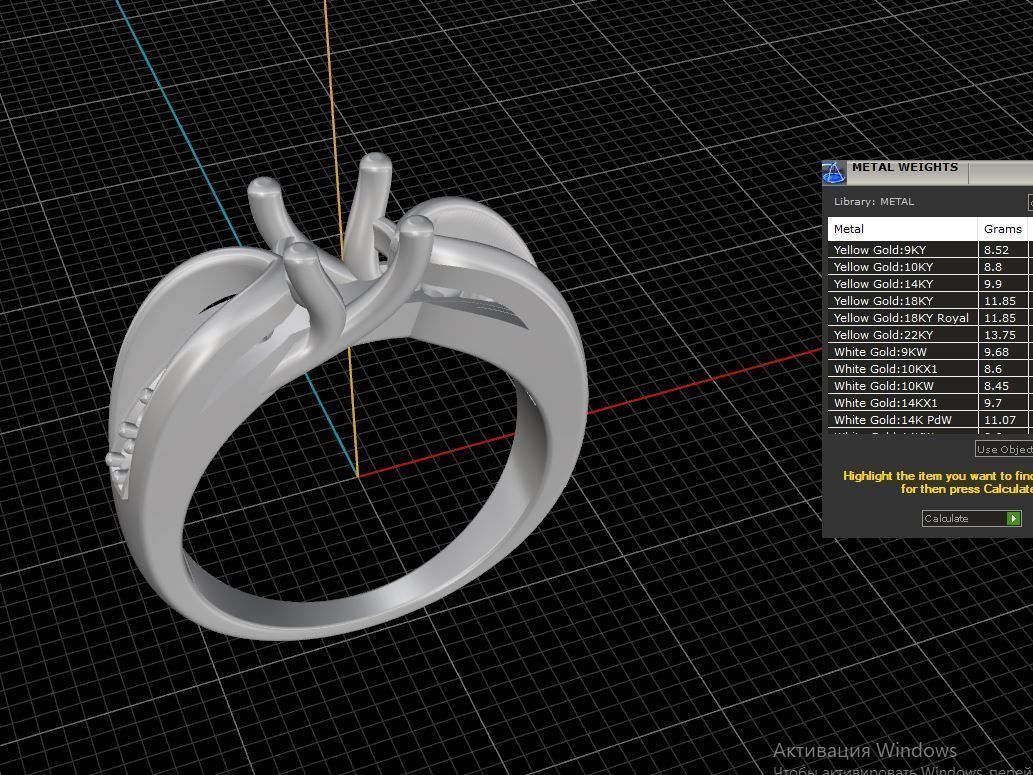Click the Grams column header
The image size is (1033, 775).
click(1003, 229)
